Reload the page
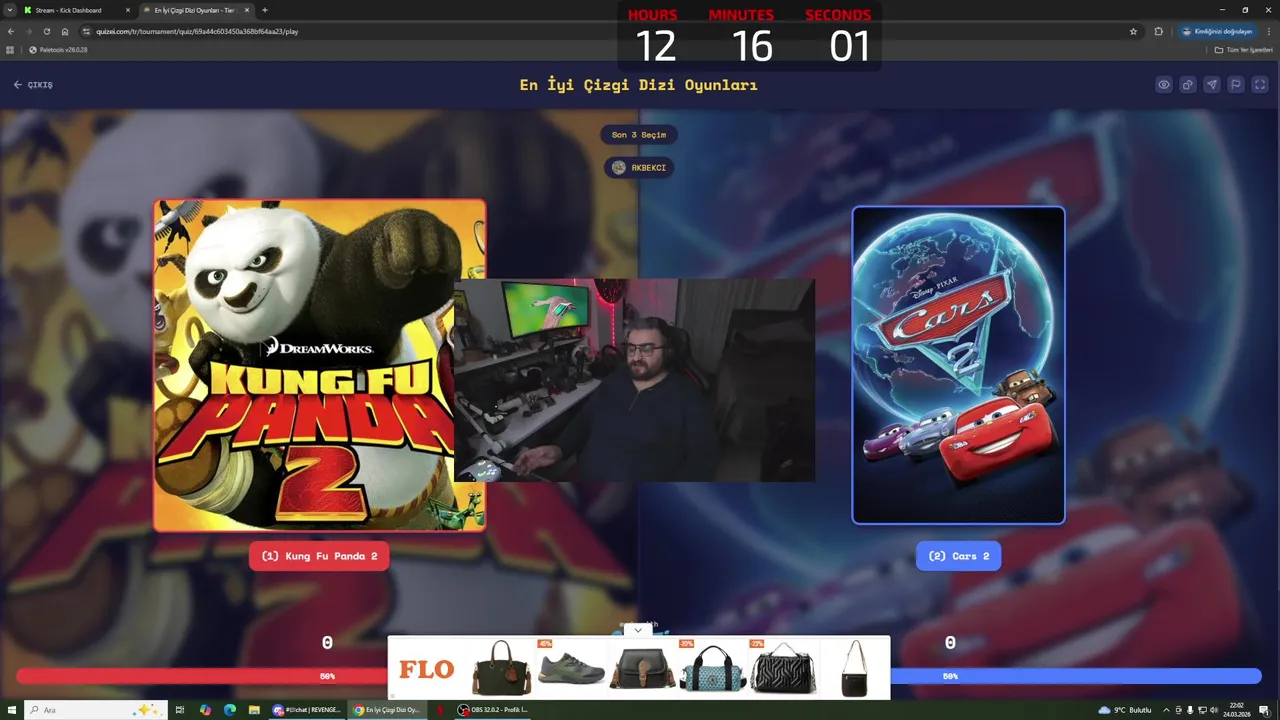The image size is (1280, 720). point(47,31)
